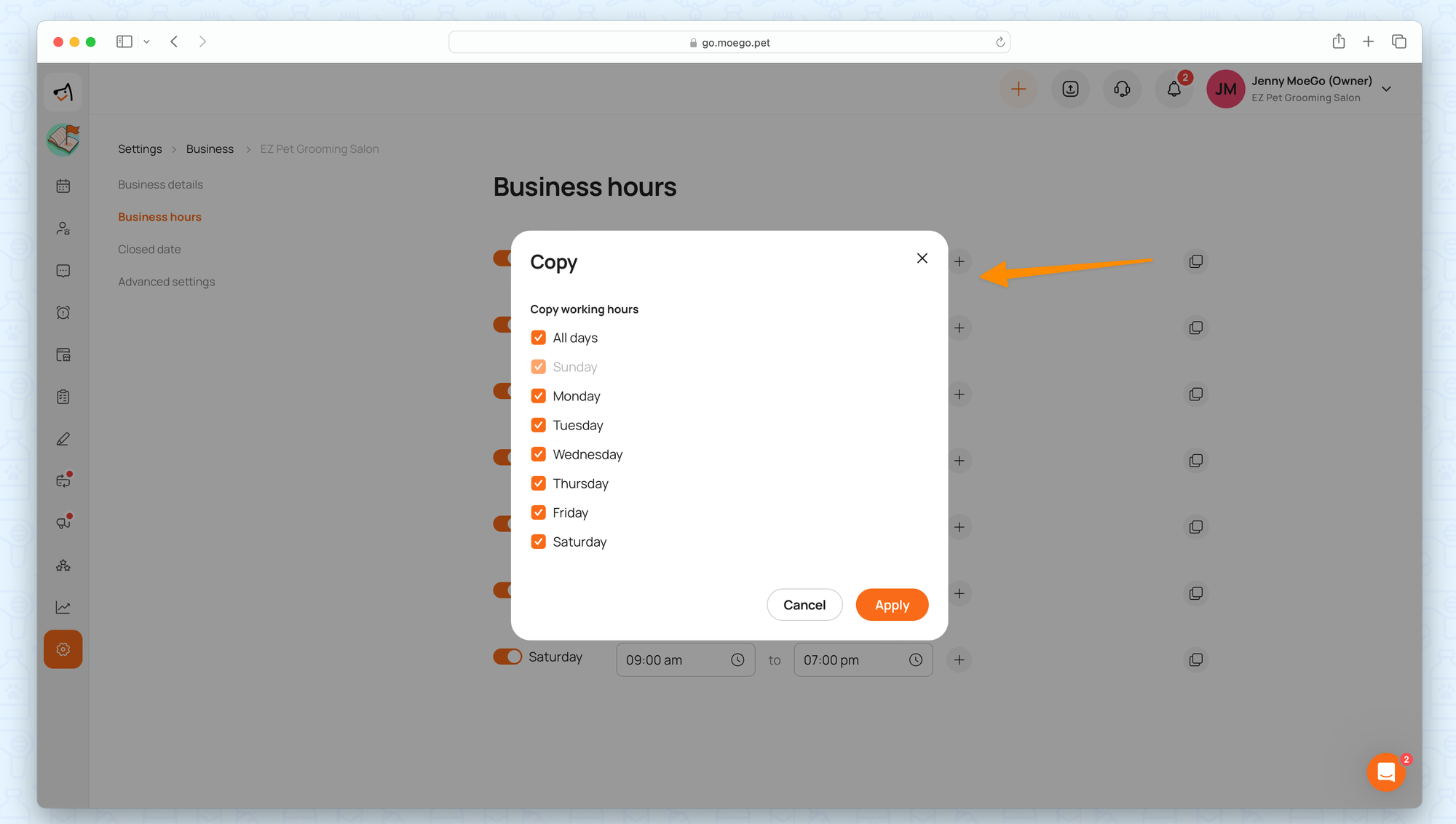This screenshot has width=1456, height=824.
Task: Click the Saturday row add time plus icon
Action: [x=959, y=659]
